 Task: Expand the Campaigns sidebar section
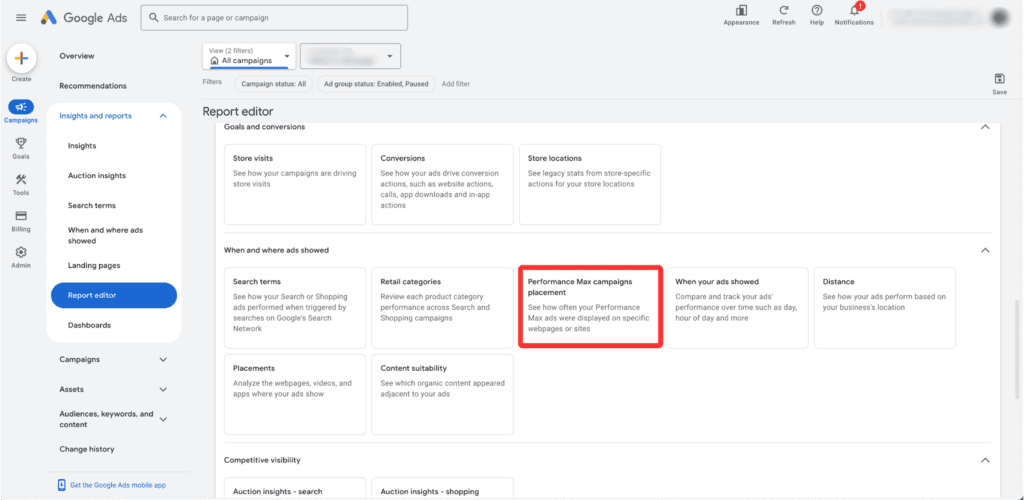point(163,360)
